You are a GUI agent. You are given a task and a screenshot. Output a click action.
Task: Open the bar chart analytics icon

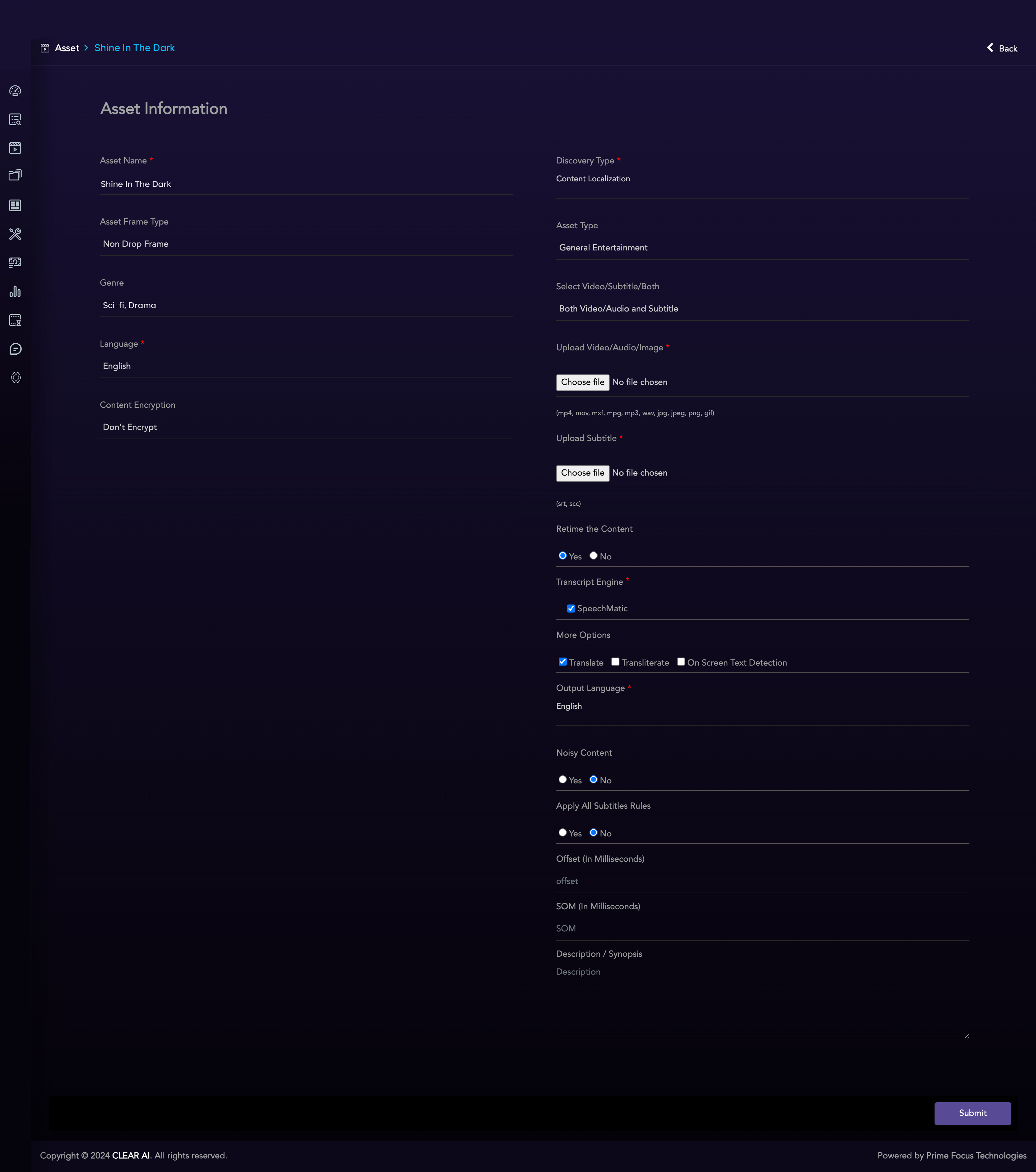tap(15, 292)
